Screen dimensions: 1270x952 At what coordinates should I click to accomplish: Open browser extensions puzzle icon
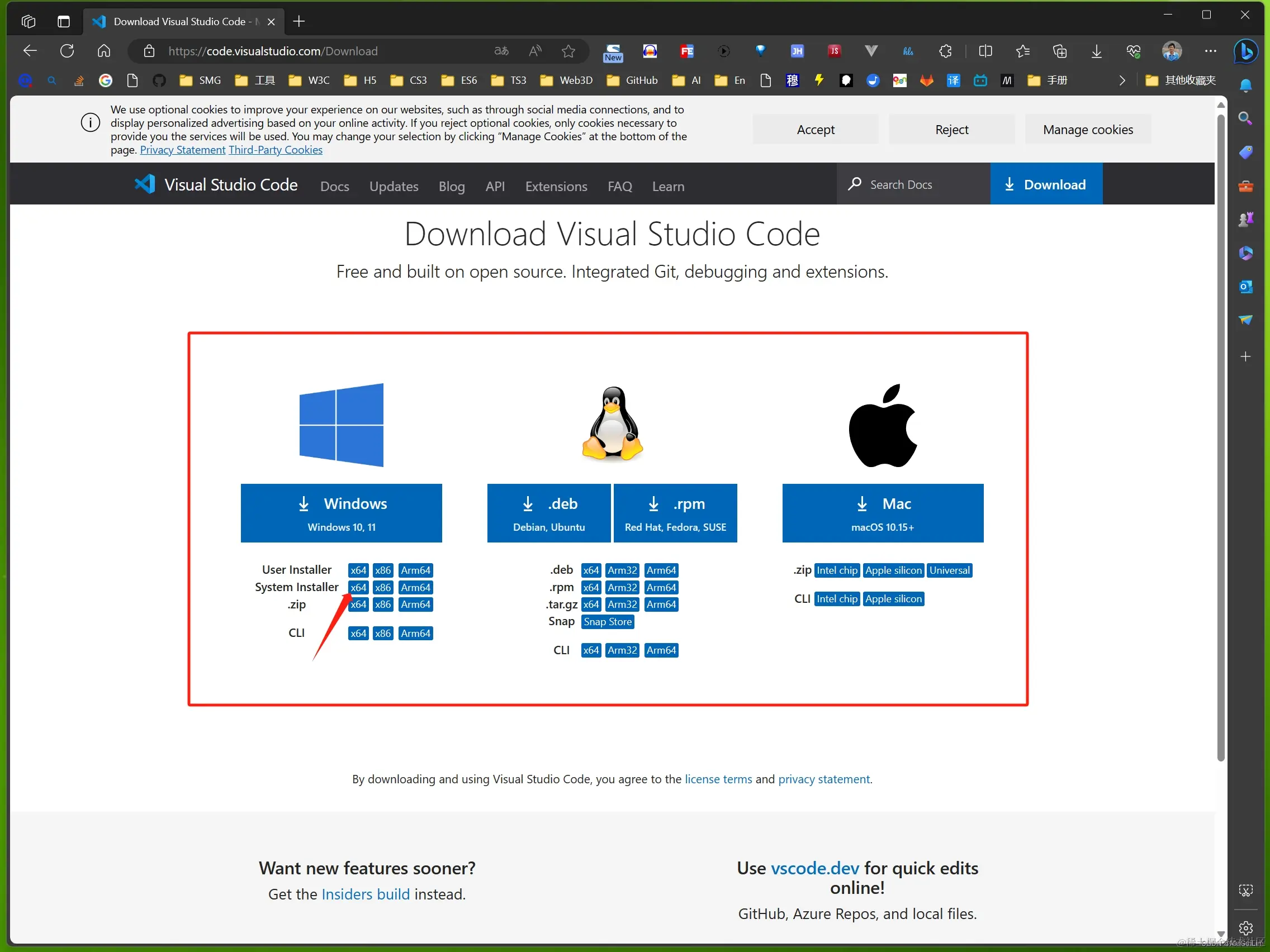pos(945,51)
